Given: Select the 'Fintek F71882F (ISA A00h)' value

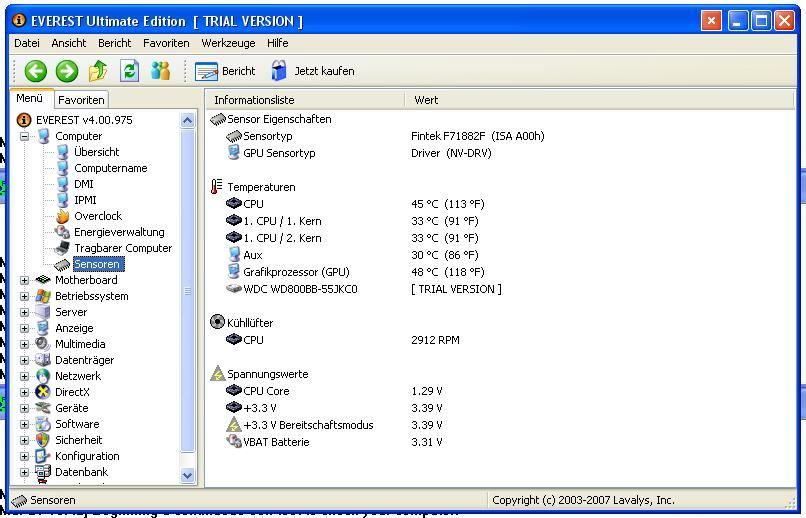Looking at the screenshot, I should [x=478, y=136].
